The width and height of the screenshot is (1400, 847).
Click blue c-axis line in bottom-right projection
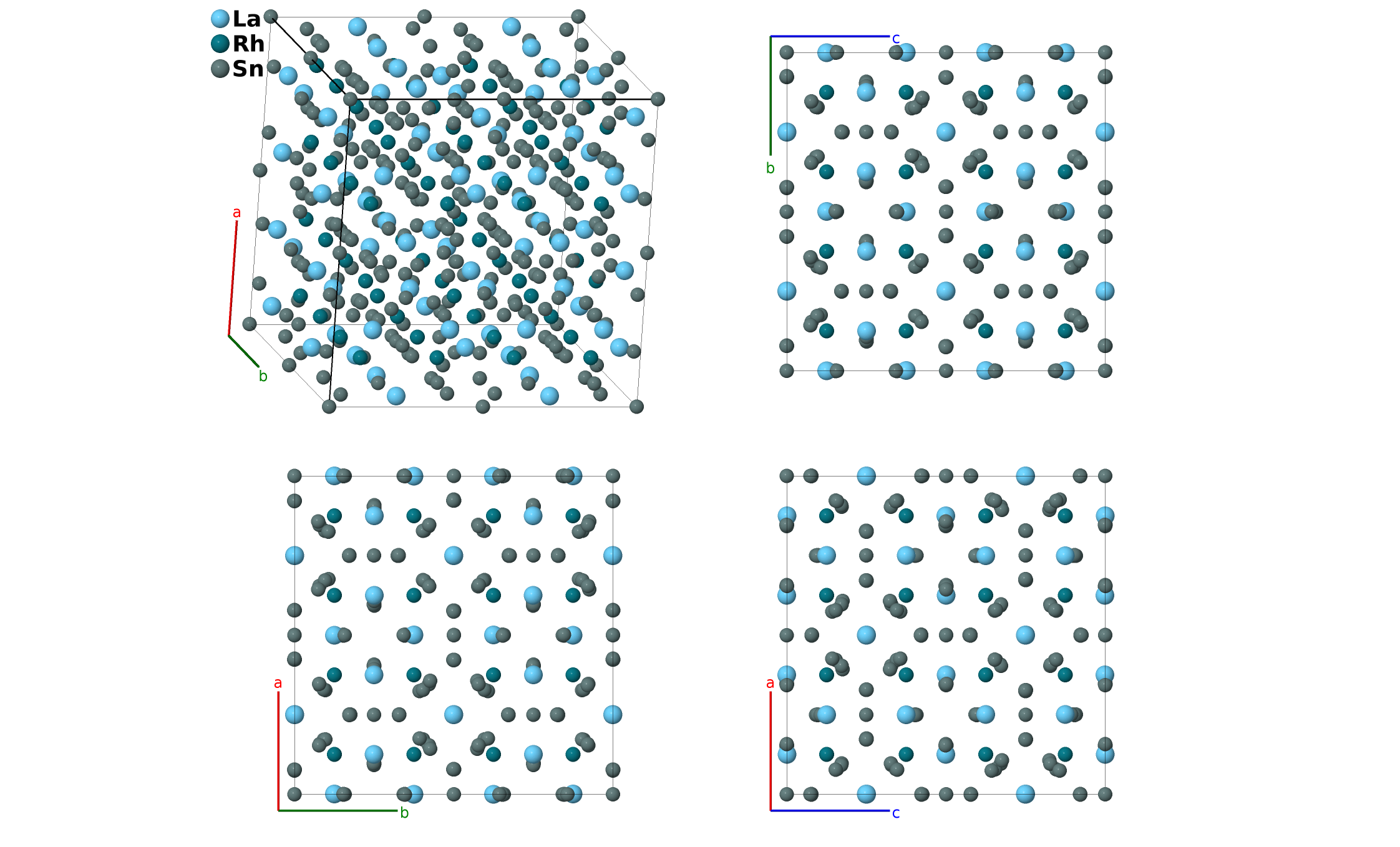pyautogui.click(x=830, y=811)
